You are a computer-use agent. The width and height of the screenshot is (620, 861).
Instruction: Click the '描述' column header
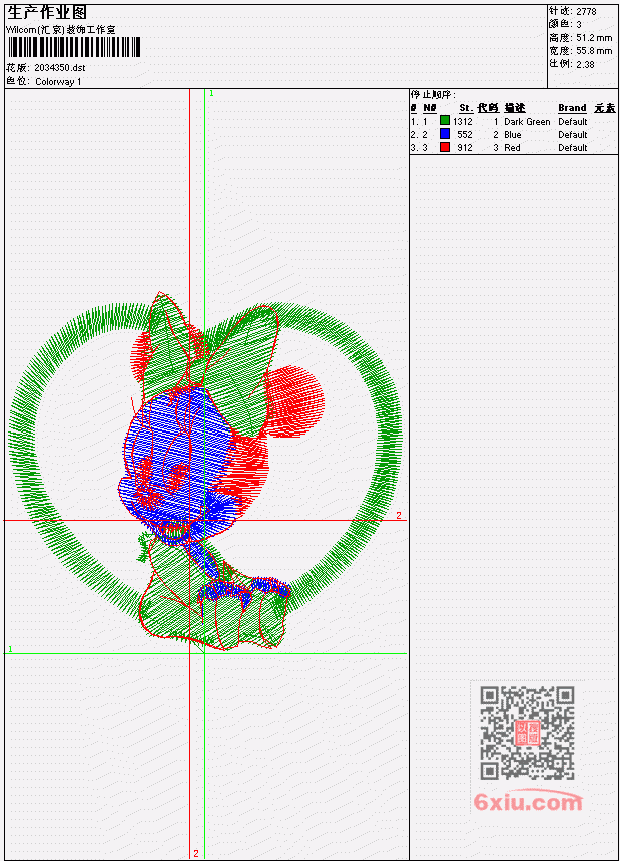(515, 108)
